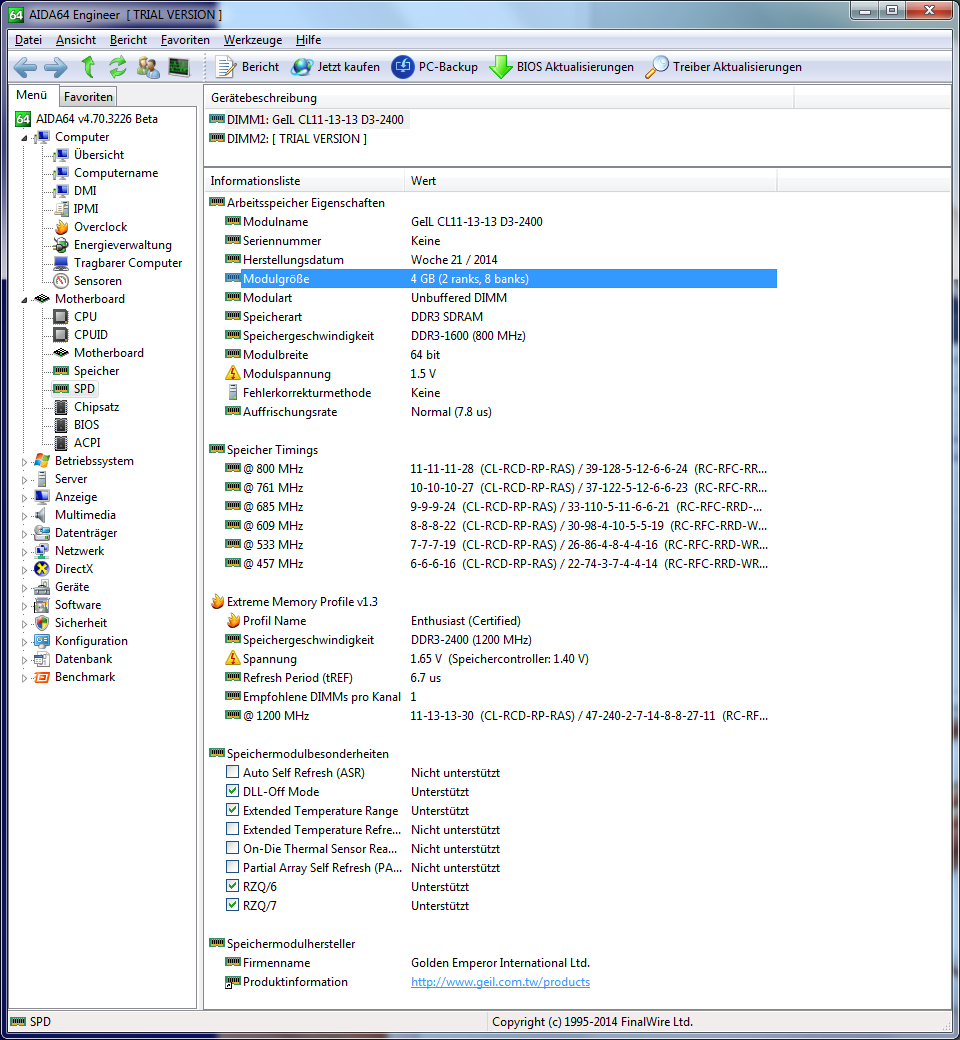
Task: Toggle the Extended Temperature Refresh checkbox
Action: (x=232, y=828)
